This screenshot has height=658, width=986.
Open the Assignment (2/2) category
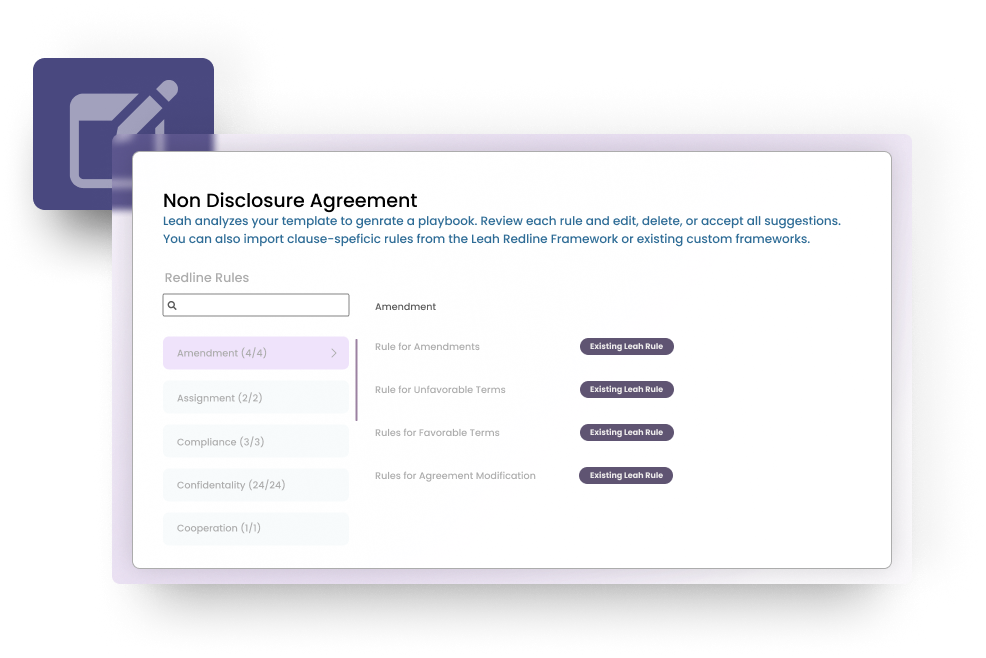click(256, 398)
